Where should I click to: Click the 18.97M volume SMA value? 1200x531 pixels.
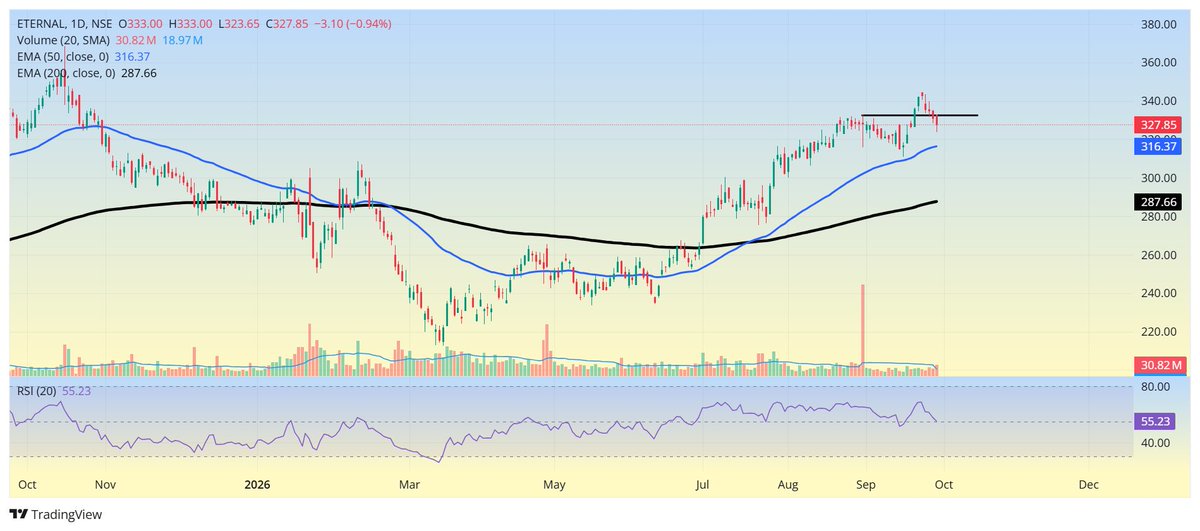[183, 40]
